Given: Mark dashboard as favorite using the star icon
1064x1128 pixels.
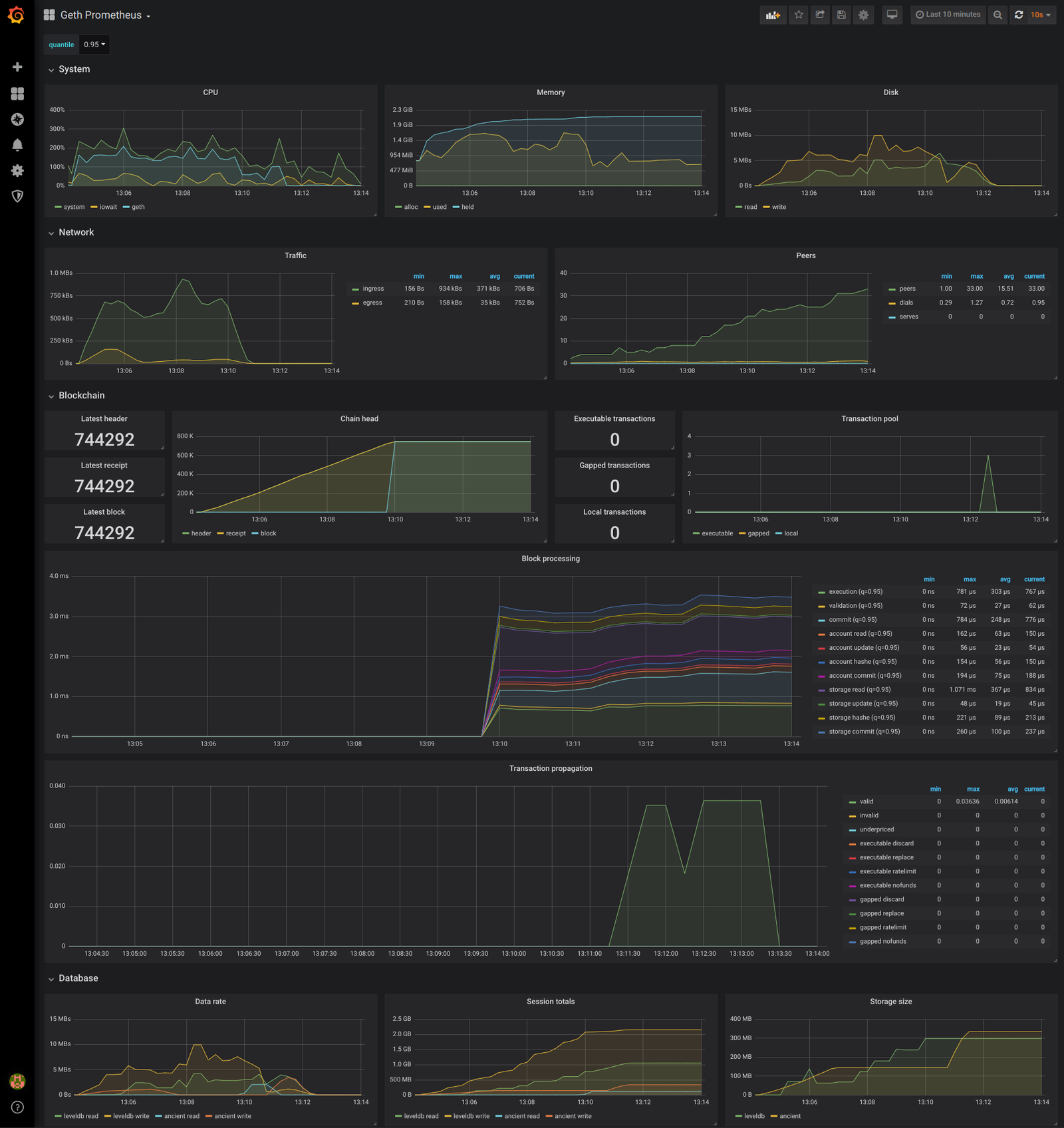Looking at the screenshot, I should [x=798, y=15].
